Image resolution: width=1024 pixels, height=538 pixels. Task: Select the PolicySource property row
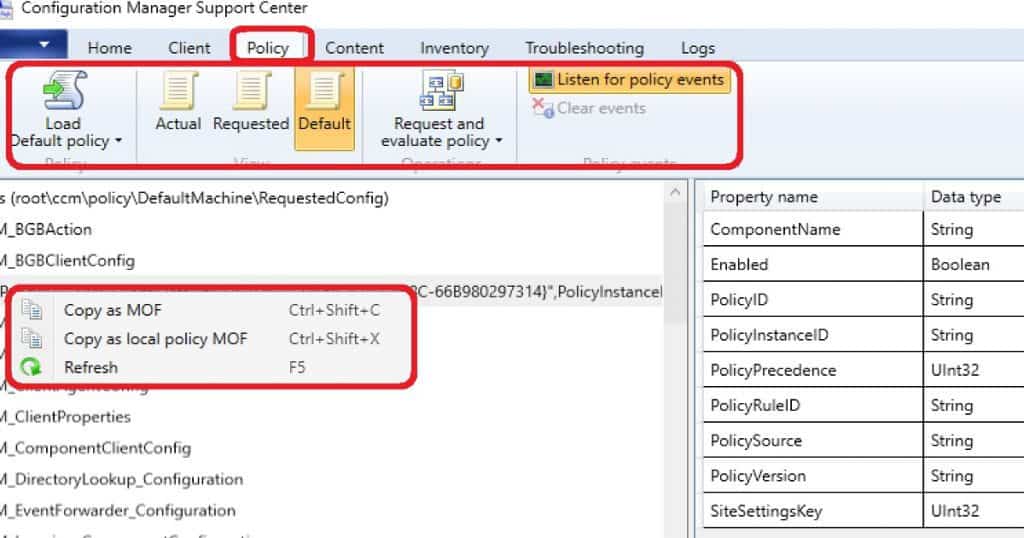click(863, 441)
